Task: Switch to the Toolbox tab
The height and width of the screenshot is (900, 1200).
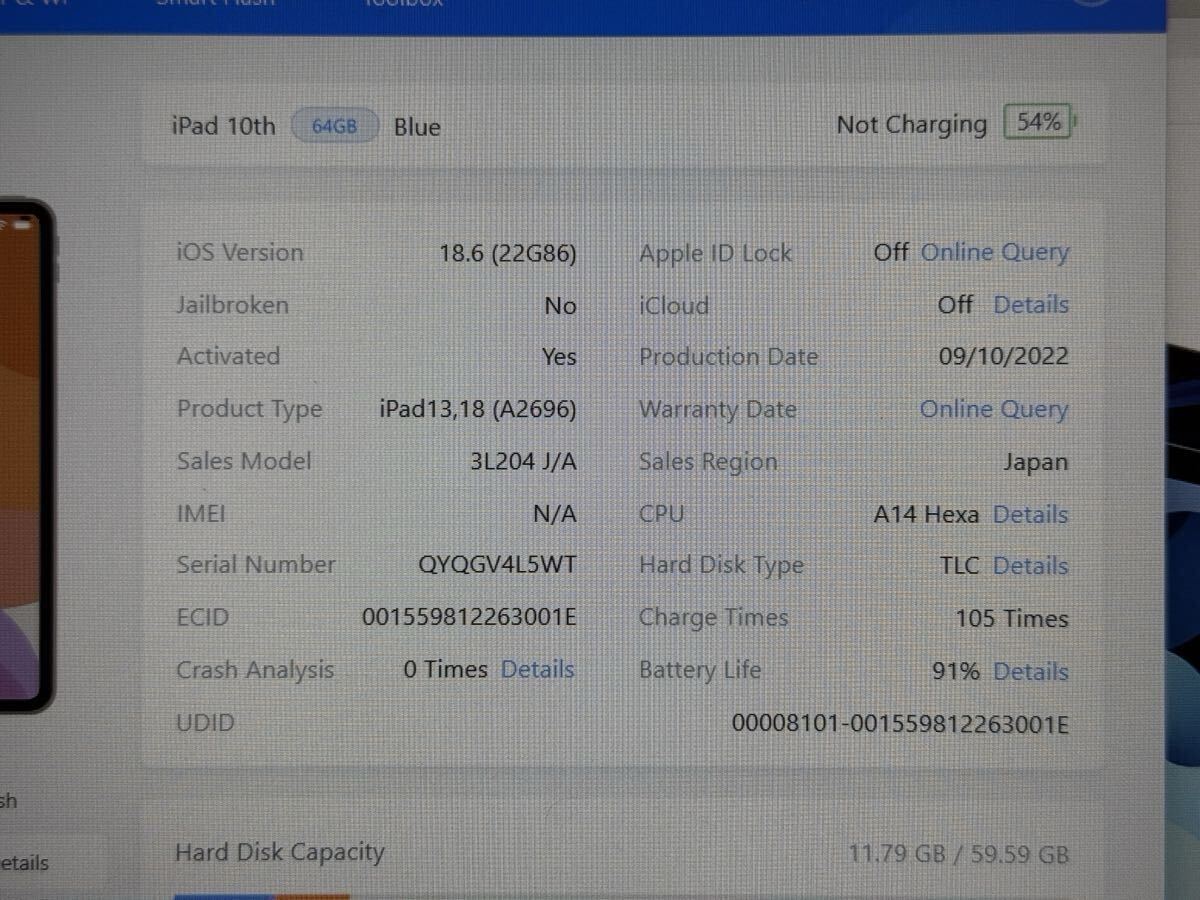Action: point(405,3)
